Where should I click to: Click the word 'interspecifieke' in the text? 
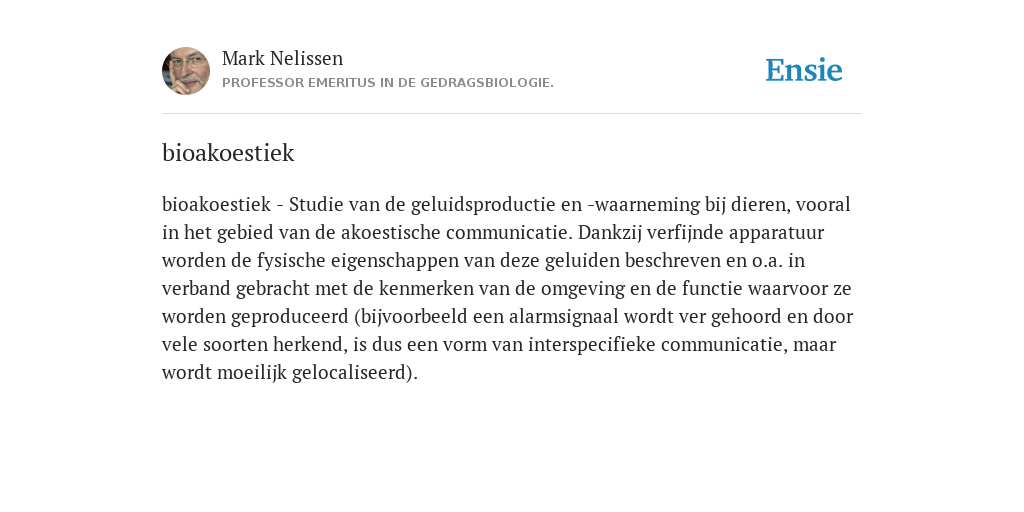[592, 345]
